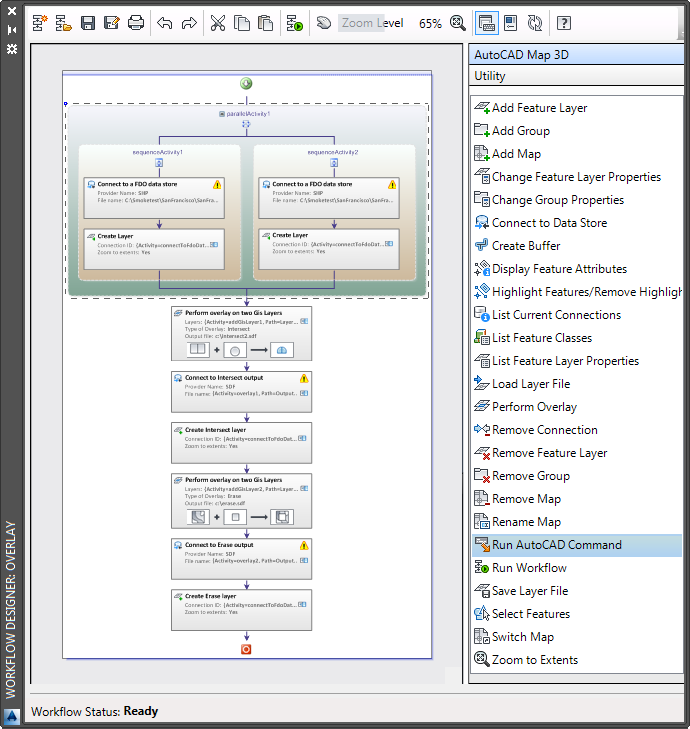Toggle the activity panel display button
This screenshot has height=729, width=690.
tap(486, 23)
